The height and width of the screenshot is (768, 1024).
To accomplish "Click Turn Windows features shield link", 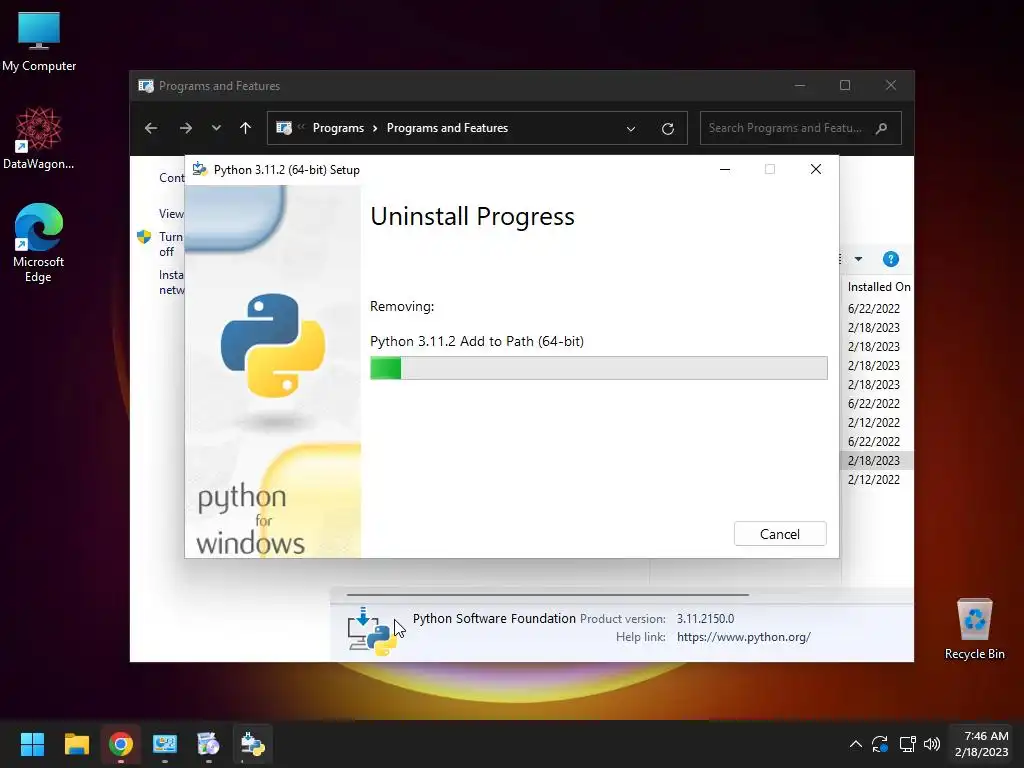I will coord(161,244).
